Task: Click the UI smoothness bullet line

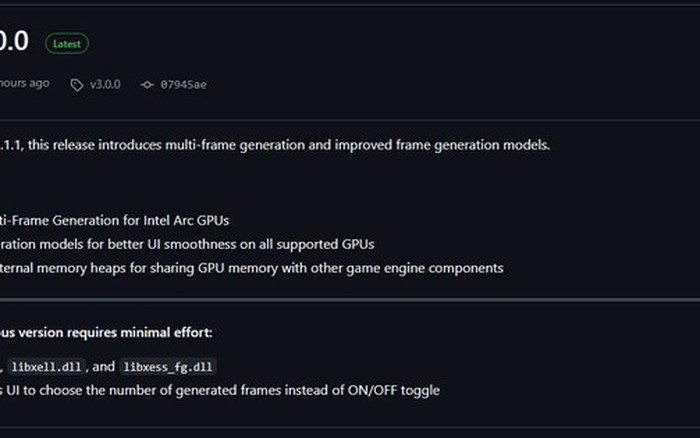Action: tap(190, 244)
